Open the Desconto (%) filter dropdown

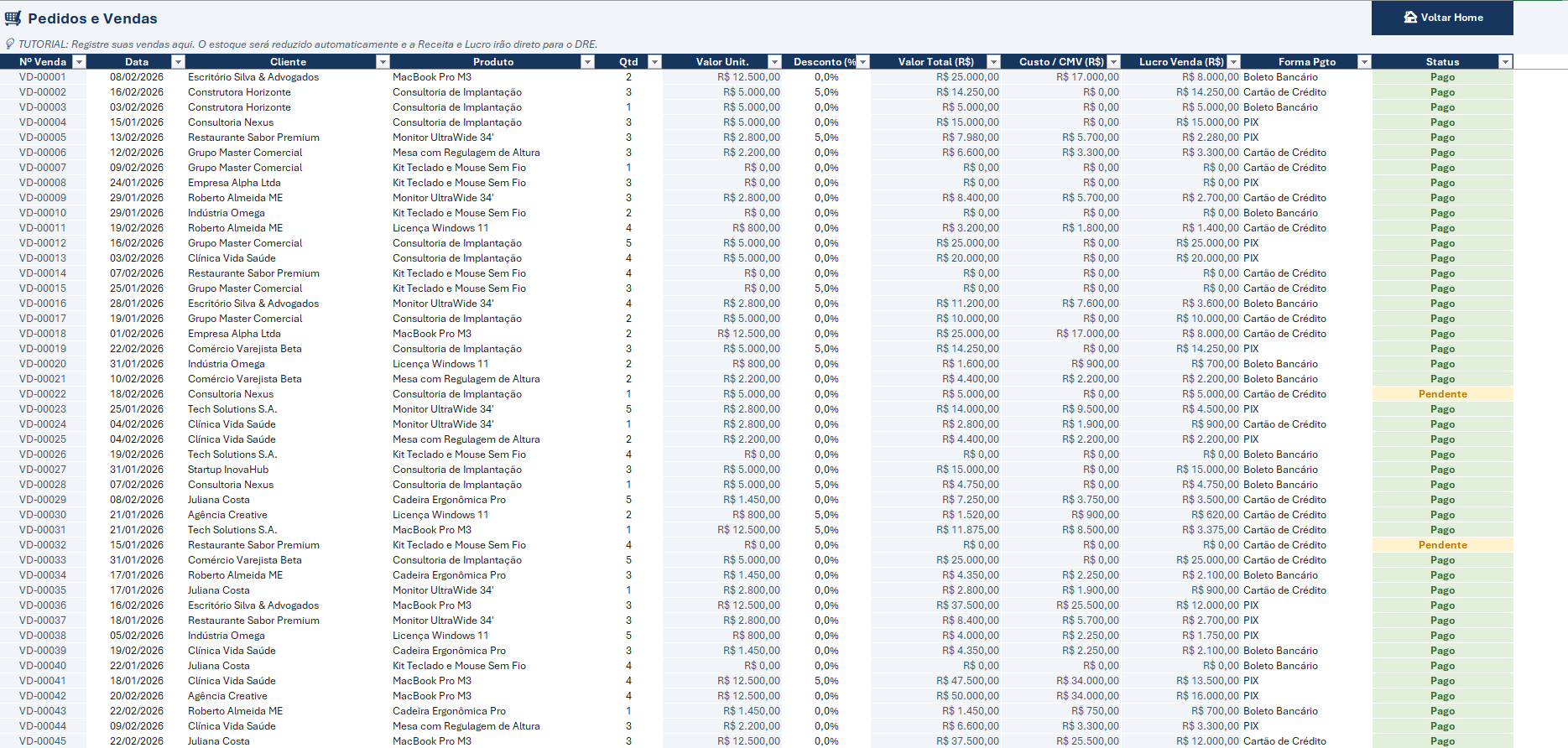point(862,62)
